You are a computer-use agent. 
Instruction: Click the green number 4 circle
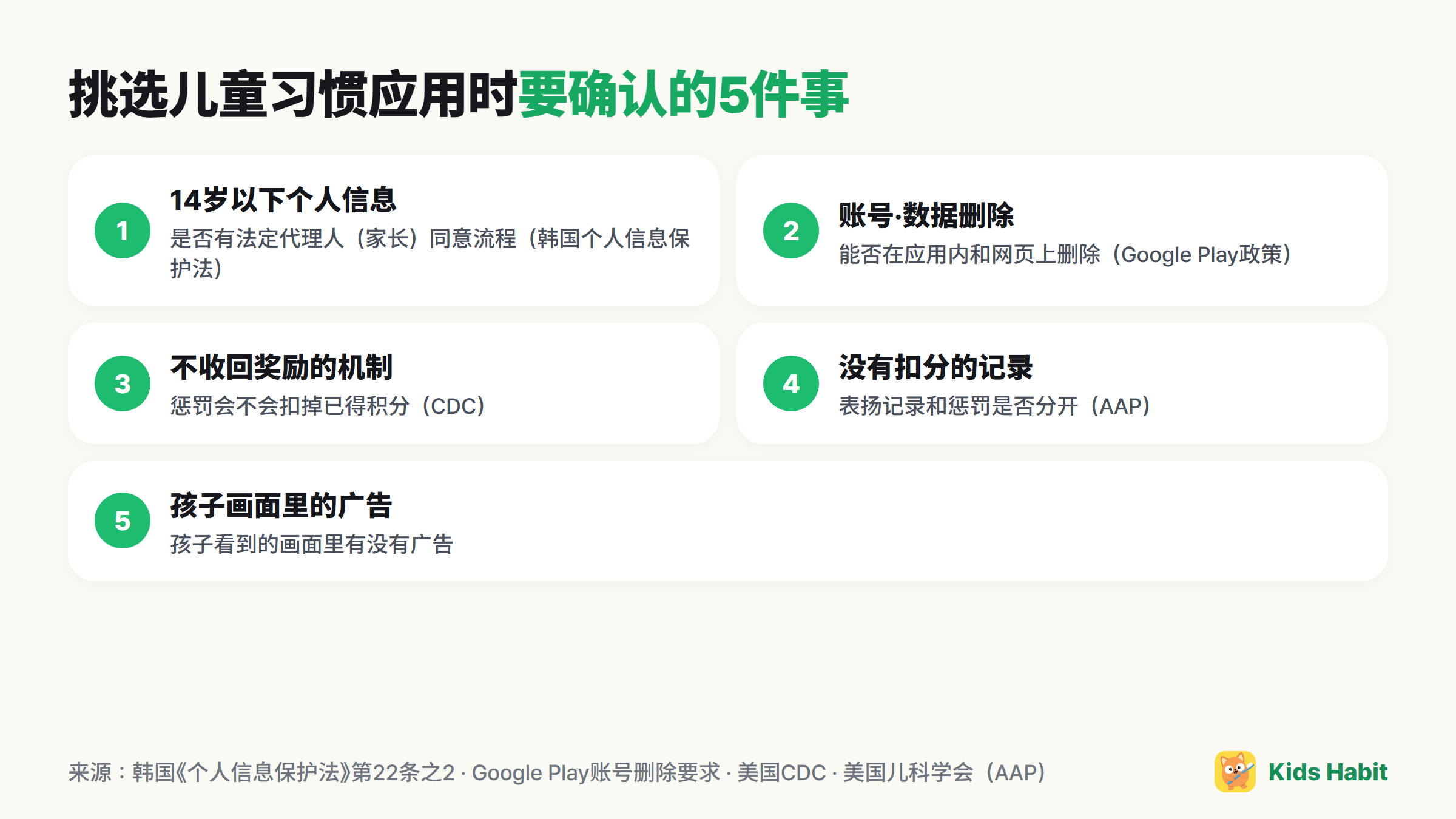[791, 383]
